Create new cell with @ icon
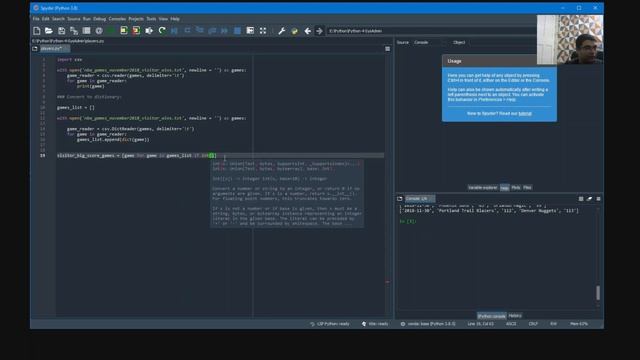Viewport: 640px width, 360px height. point(99,31)
